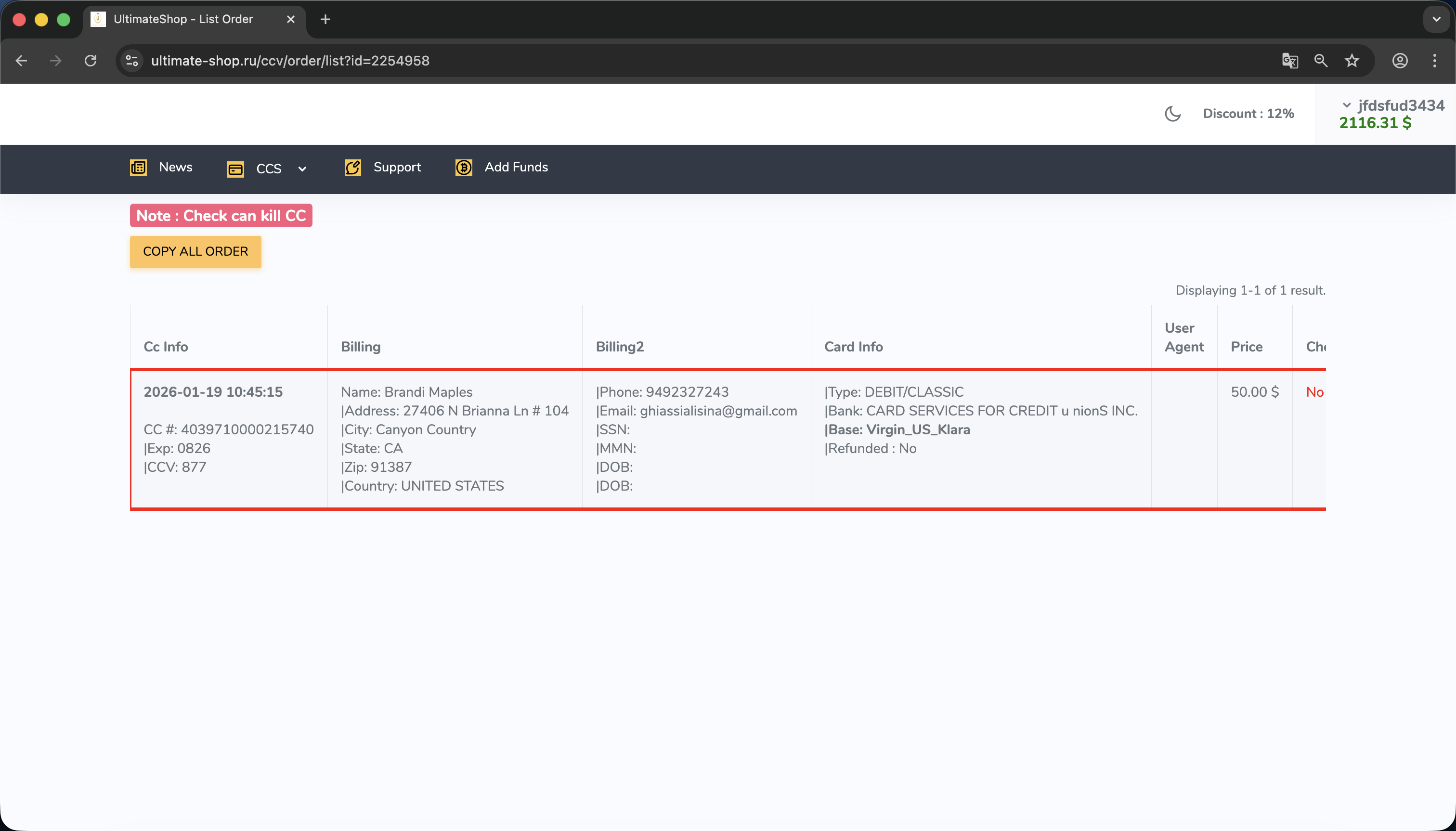The width and height of the screenshot is (1456, 831).
Task: Click the favicon on the UltimateShop tab
Action: tap(98, 19)
